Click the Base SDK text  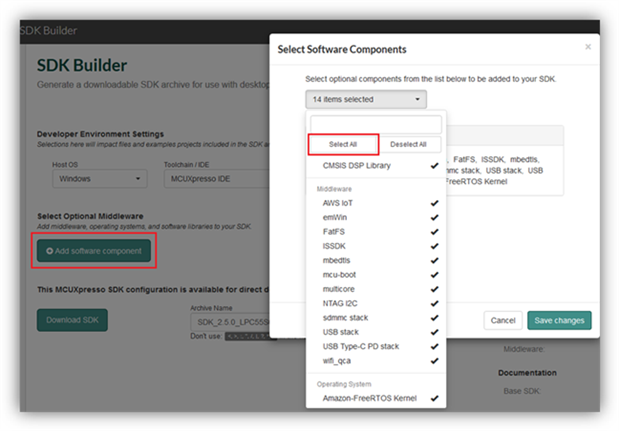522,391
